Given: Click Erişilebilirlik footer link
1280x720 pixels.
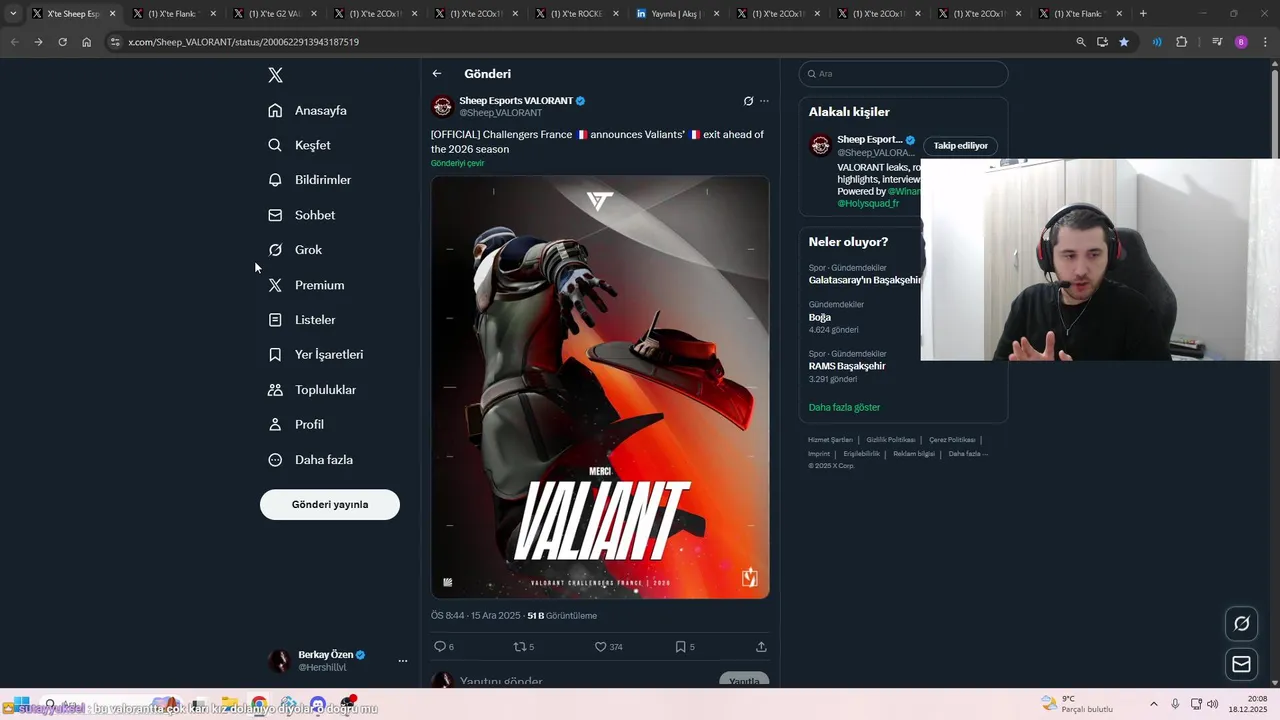Looking at the screenshot, I should 861,454.
